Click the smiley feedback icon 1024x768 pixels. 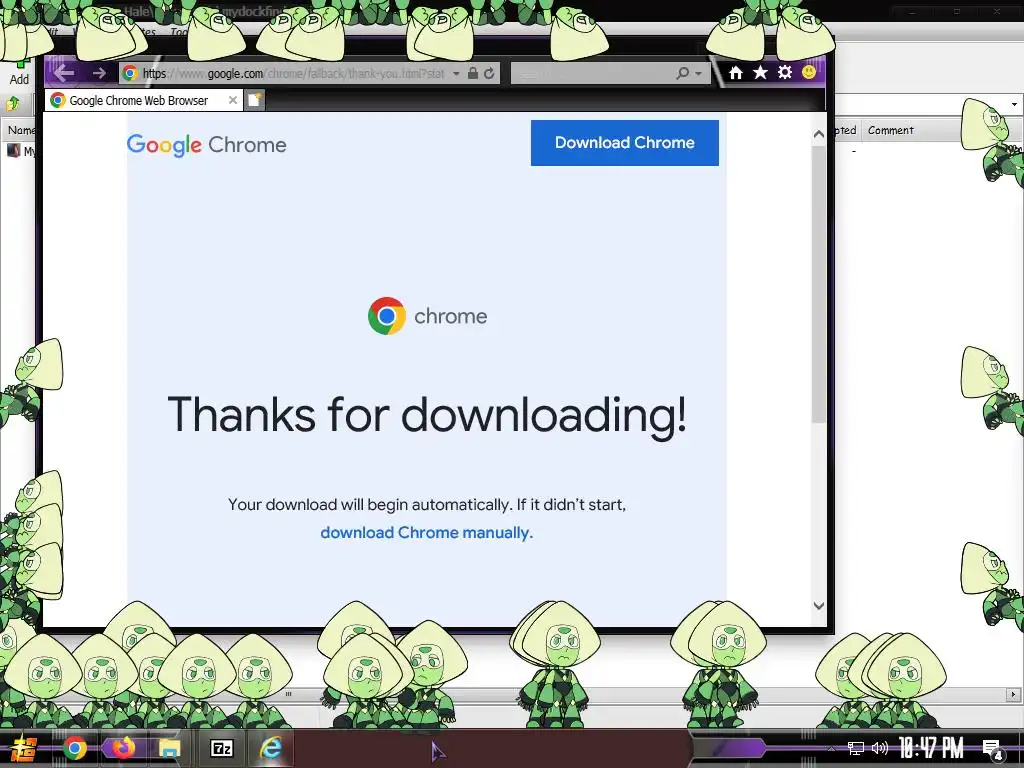pyautogui.click(x=808, y=72)
